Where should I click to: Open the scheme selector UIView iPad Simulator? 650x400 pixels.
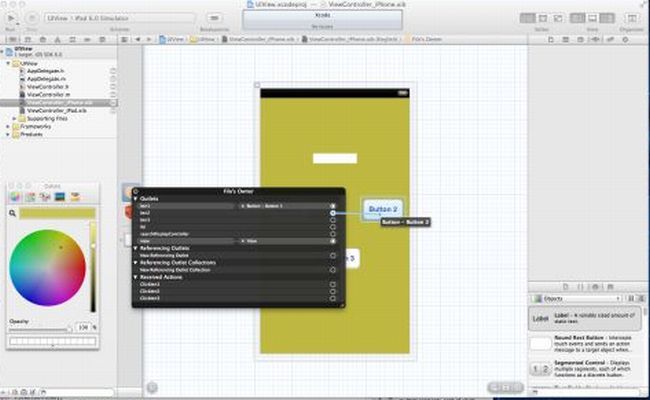coord(119,18)
